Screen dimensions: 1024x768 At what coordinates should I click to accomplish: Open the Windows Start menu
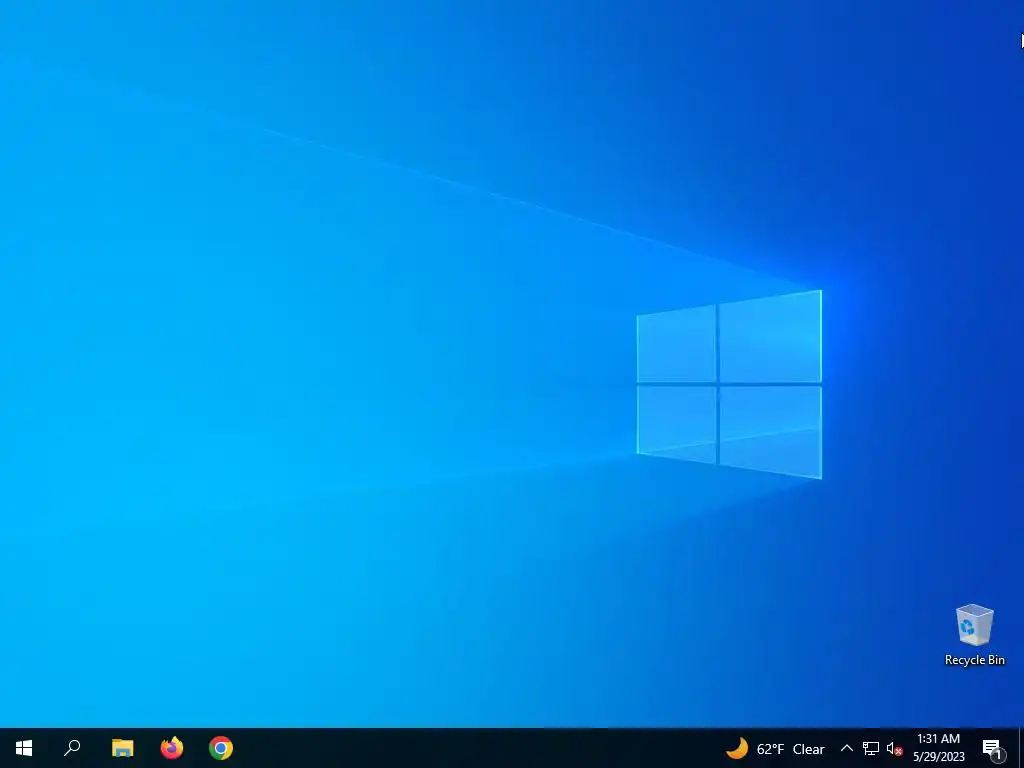tap(24, 748)
